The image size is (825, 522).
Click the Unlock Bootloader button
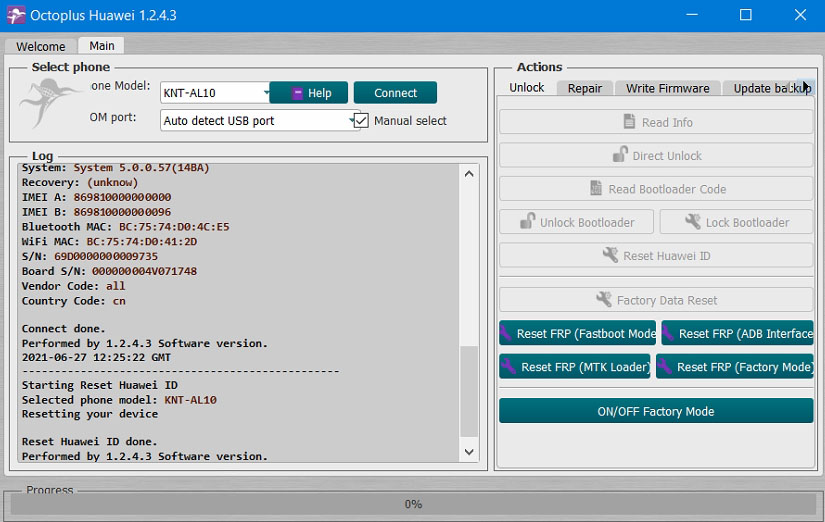pyautogui.click(x=577, y=222)
